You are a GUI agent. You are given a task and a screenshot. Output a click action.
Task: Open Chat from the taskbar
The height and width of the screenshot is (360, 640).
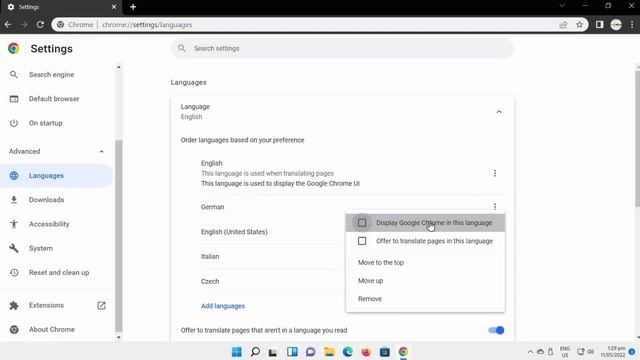coord(311,352)
